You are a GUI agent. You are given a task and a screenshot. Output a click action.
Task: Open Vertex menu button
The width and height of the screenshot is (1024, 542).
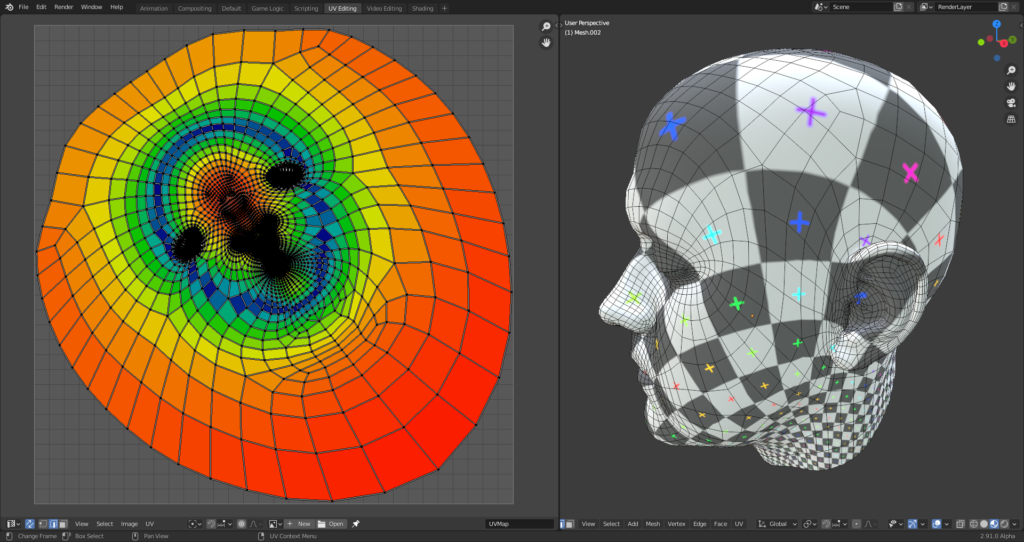(x=677, y=524)
